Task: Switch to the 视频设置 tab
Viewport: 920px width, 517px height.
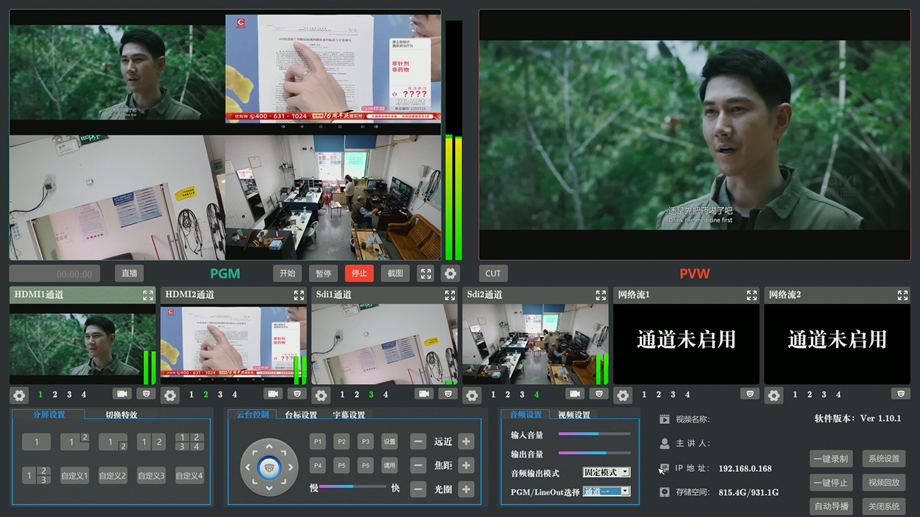Action: [574, 415]
